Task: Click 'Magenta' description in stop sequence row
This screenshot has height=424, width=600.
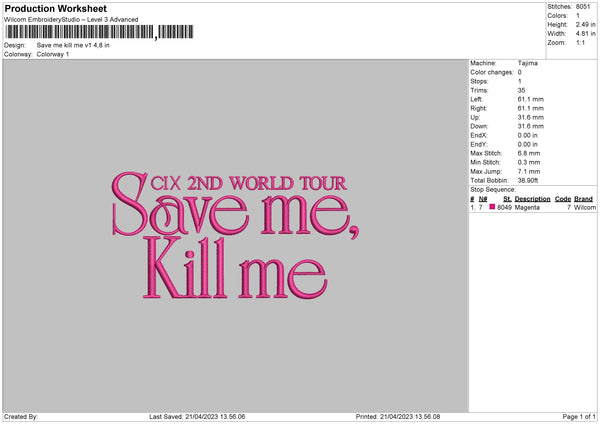Action: (x=527, y=207)
